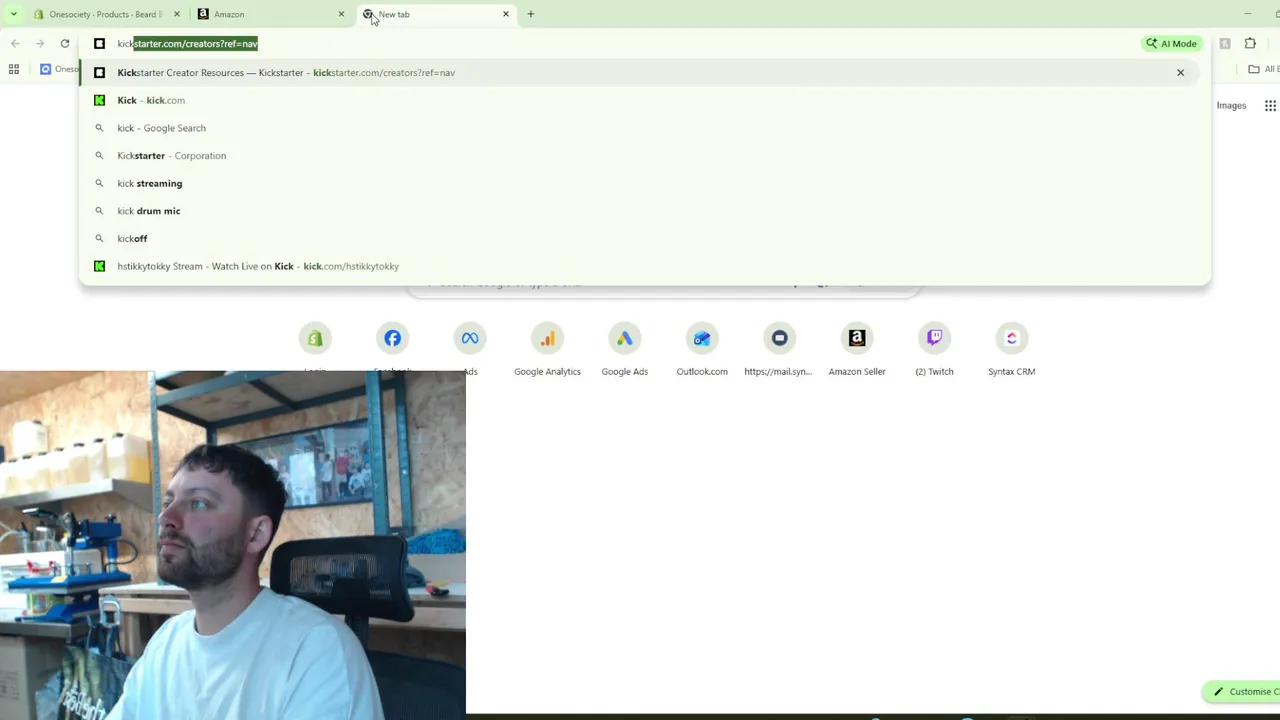Click the grey extension icon beside Extensions
This screenshot has width=1280, height=720.
coord(1225,43)
